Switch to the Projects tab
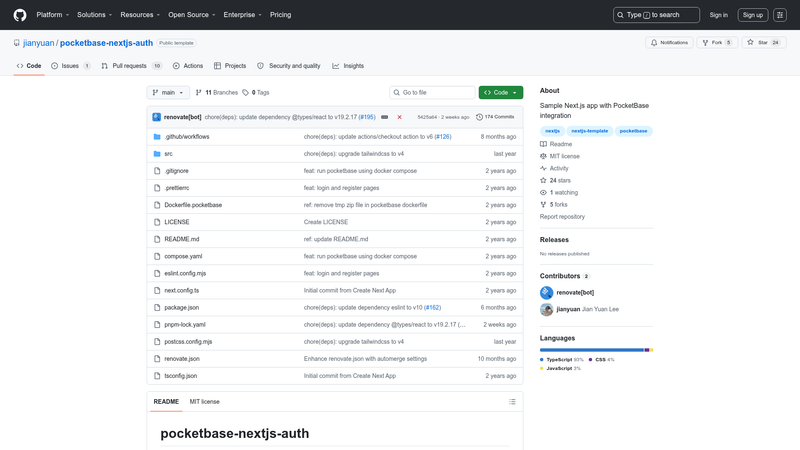 pyautogui.click(x=230, y=66)
